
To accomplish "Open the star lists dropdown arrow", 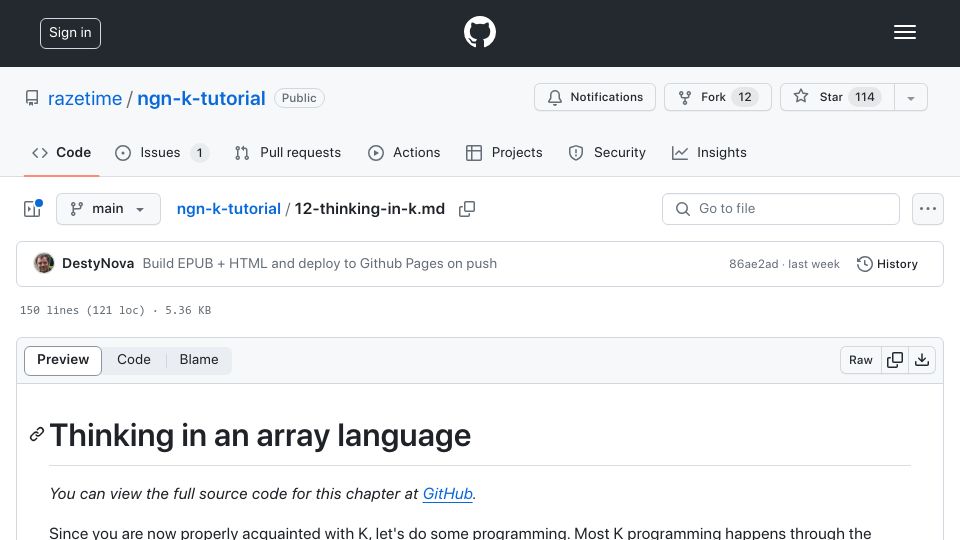I will tap(911, 98).
